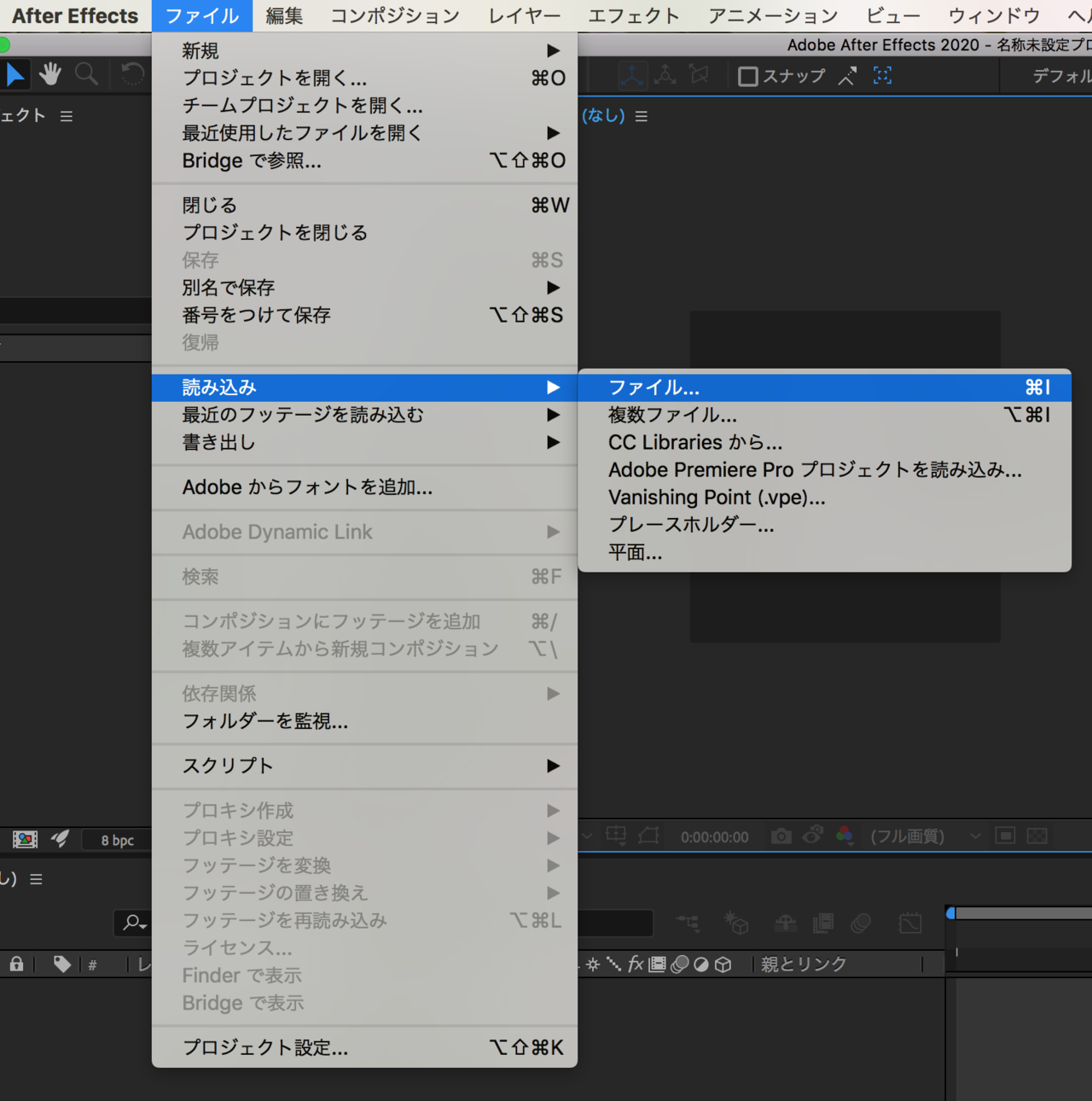Click the composition mini-flowchart icon
Viewport: 1092px width, 1101px height.
688,923
